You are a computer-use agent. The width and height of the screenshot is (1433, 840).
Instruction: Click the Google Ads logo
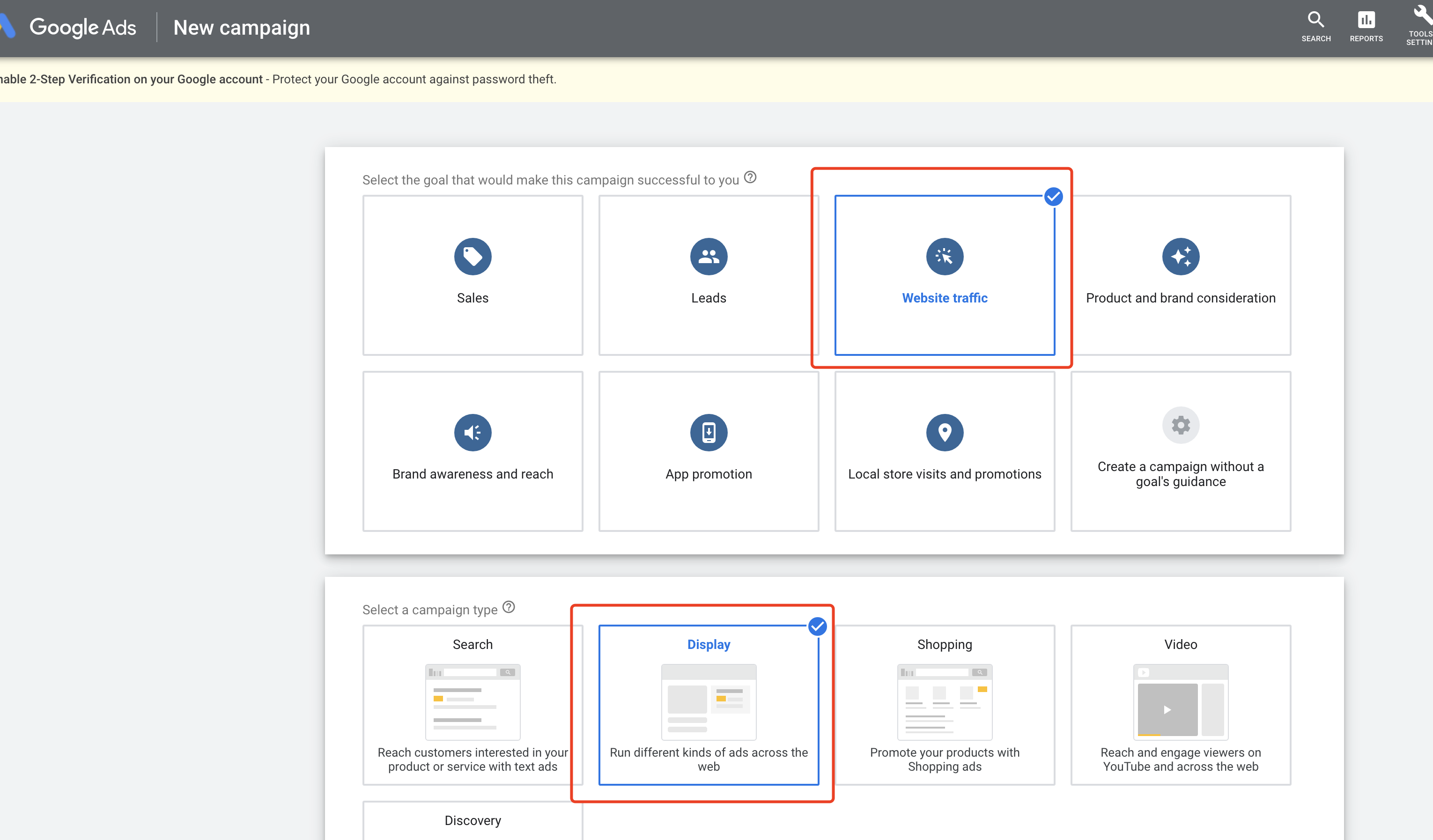point(68,27)
